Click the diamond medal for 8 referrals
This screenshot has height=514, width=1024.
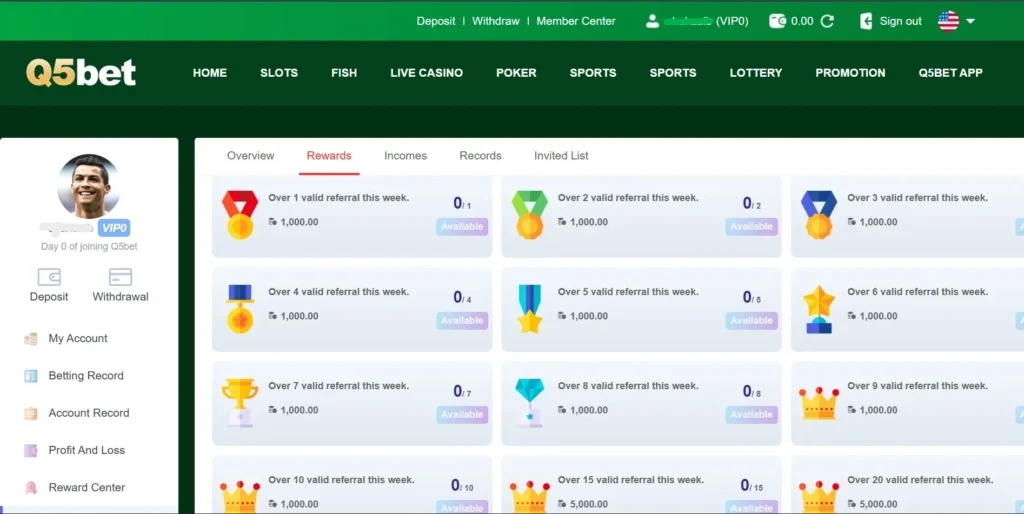(529, 402)
